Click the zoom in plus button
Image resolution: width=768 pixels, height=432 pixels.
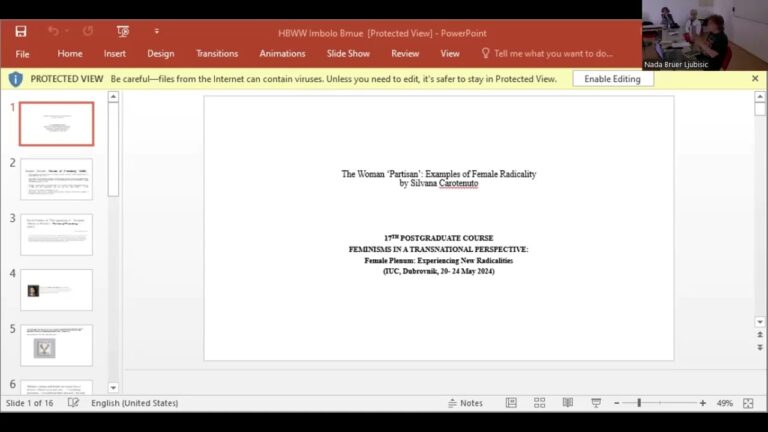702,403
